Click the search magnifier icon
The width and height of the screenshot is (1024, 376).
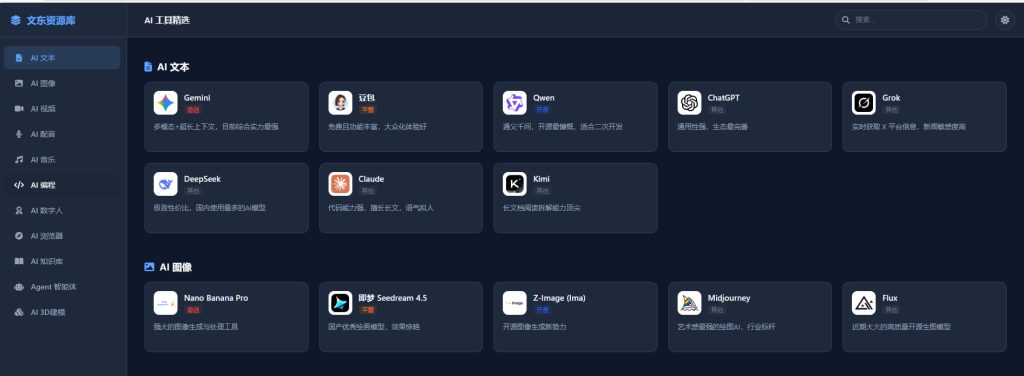[846, 20]
